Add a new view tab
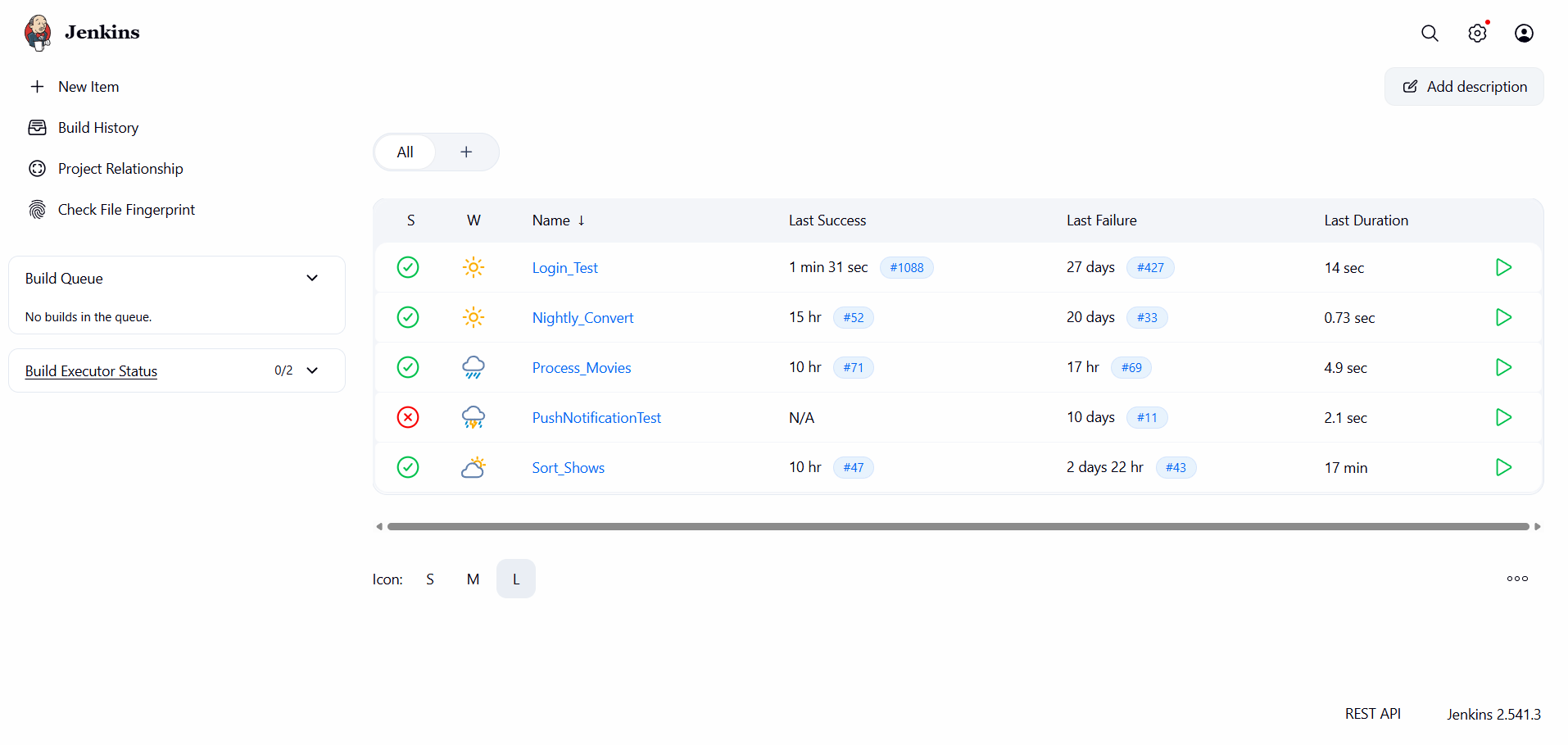Image resolution: width=1568 pixels, height=745 pixels. pyautogui.click(x=466, y=152)
